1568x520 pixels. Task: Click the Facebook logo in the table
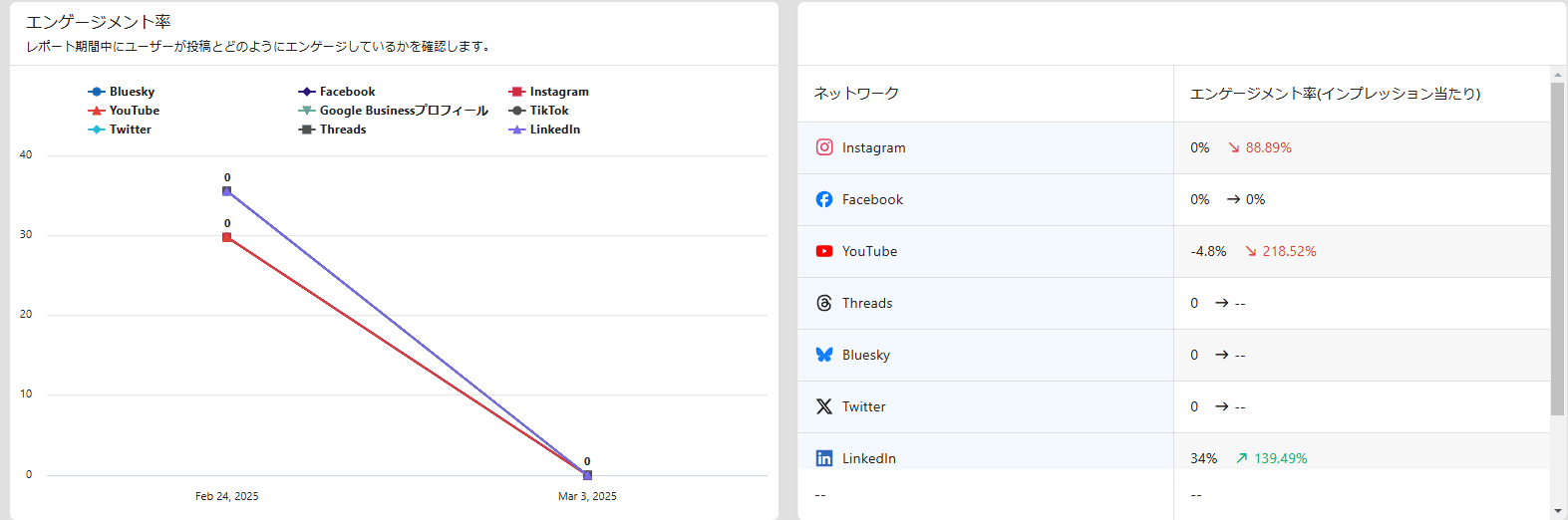pos(824,199)
